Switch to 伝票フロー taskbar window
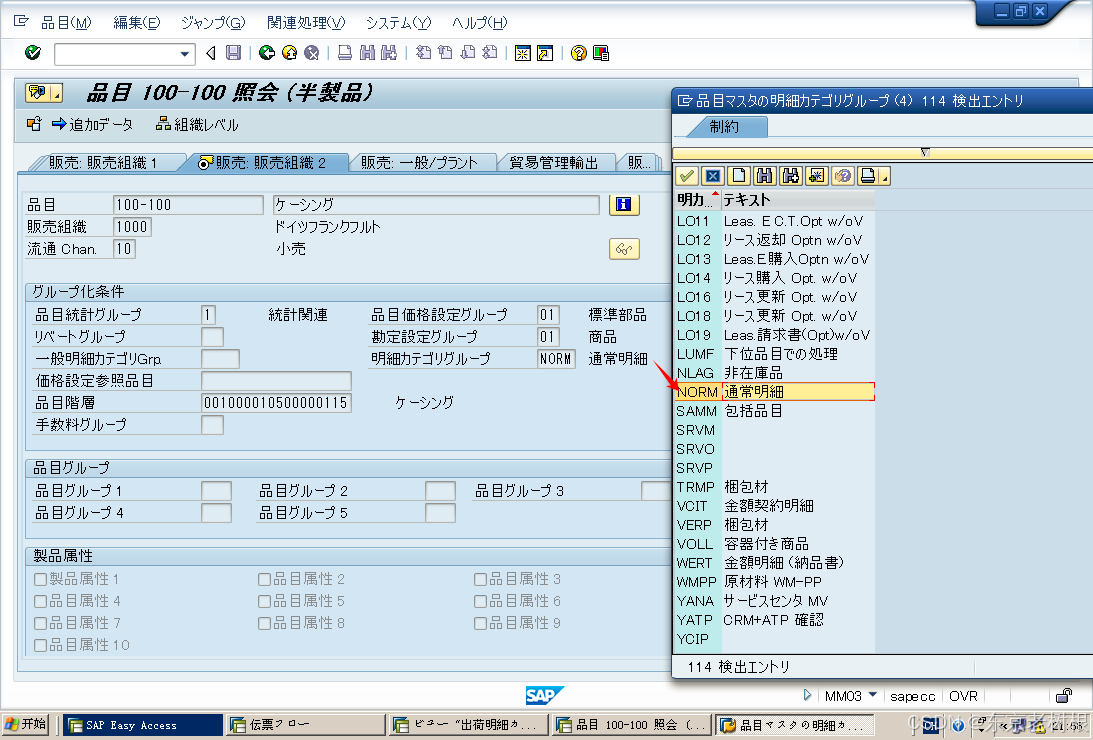 click(307, 725)
